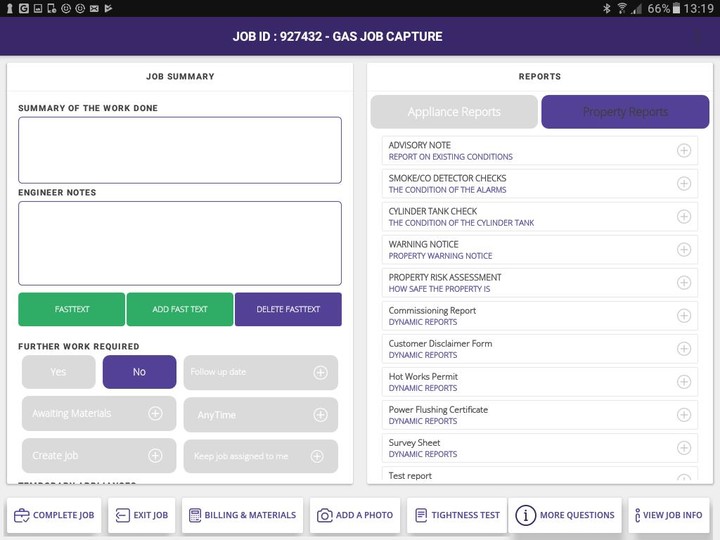Select the Customer Disclaimer Form title

coord(440,343)
